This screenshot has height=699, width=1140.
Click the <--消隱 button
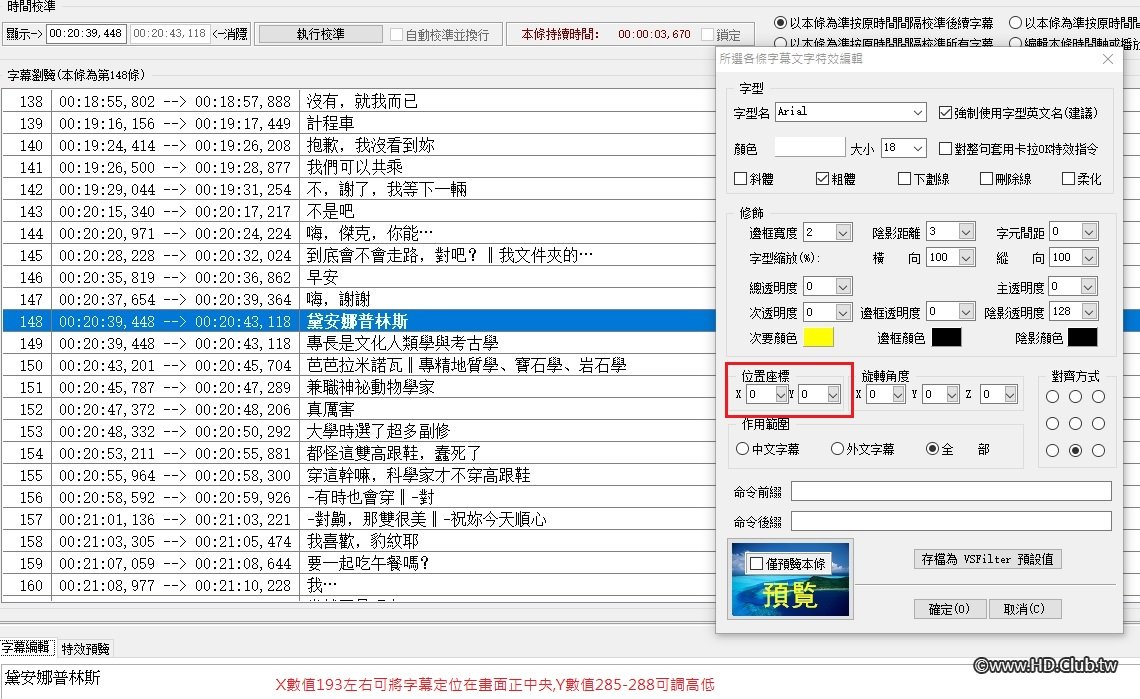click(230, 33)
